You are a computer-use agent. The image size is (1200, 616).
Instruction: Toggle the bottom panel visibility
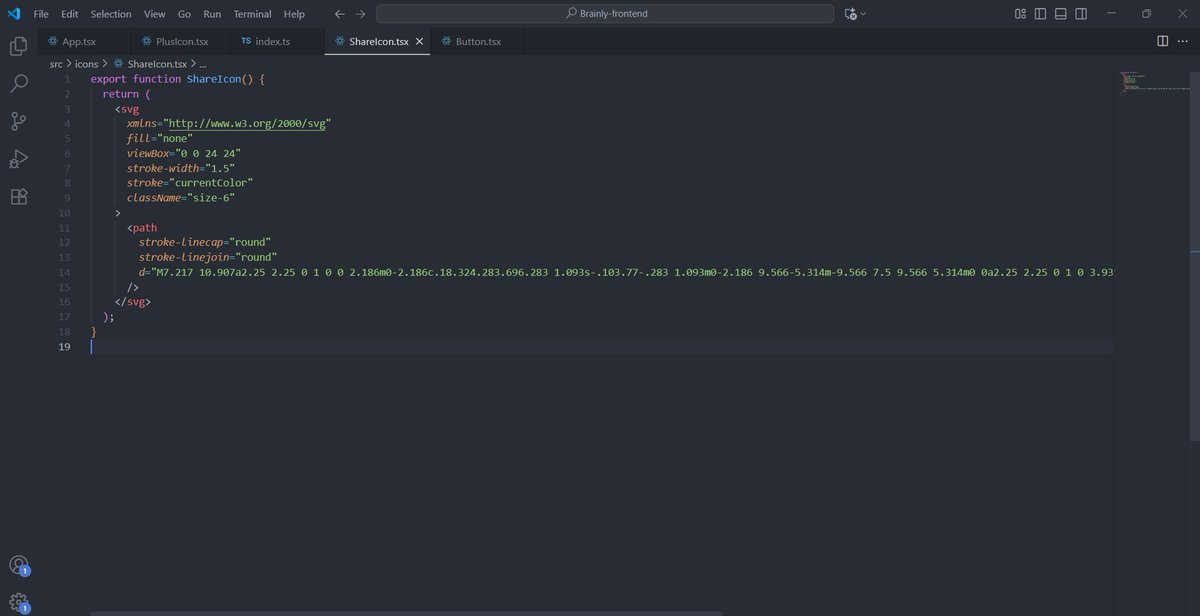coord(1061,14)
